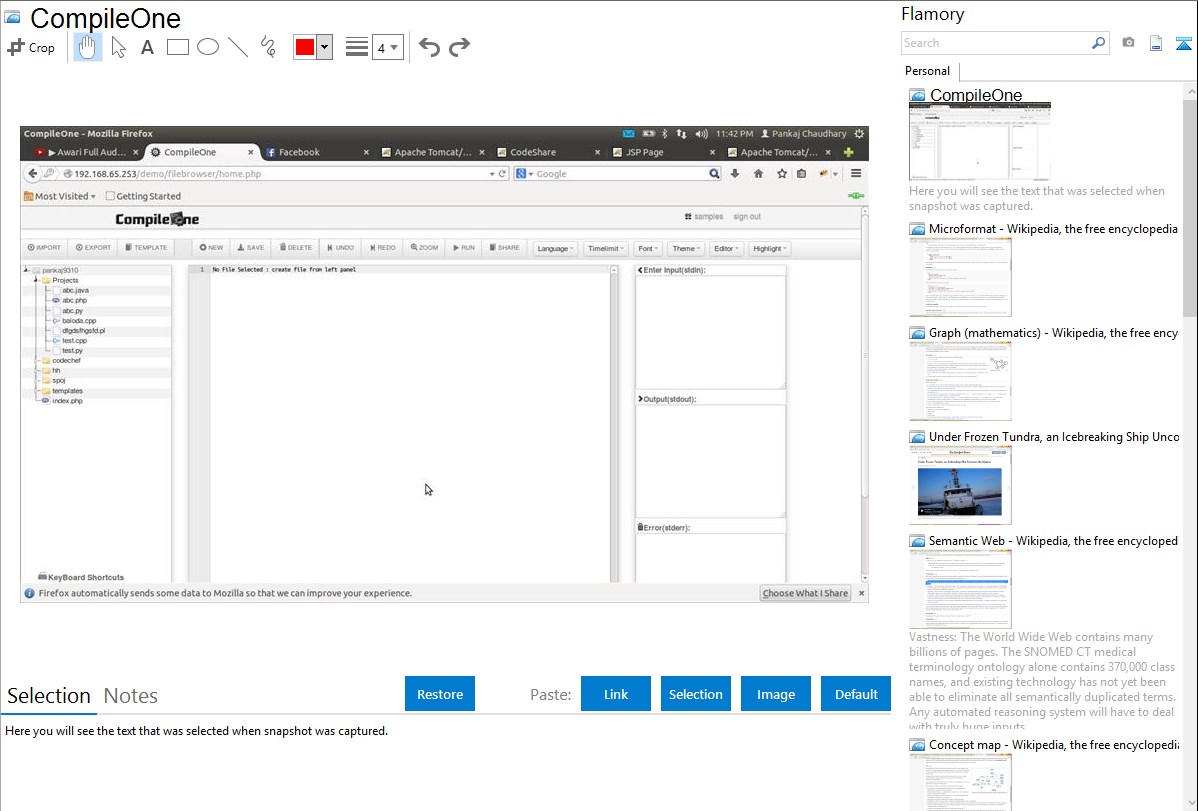Image resolution: width=1198 pixels, height=811 pixels.
Task: Open the CompileOne snapshot thumbnail in sidebar
Action: point(979,141)
